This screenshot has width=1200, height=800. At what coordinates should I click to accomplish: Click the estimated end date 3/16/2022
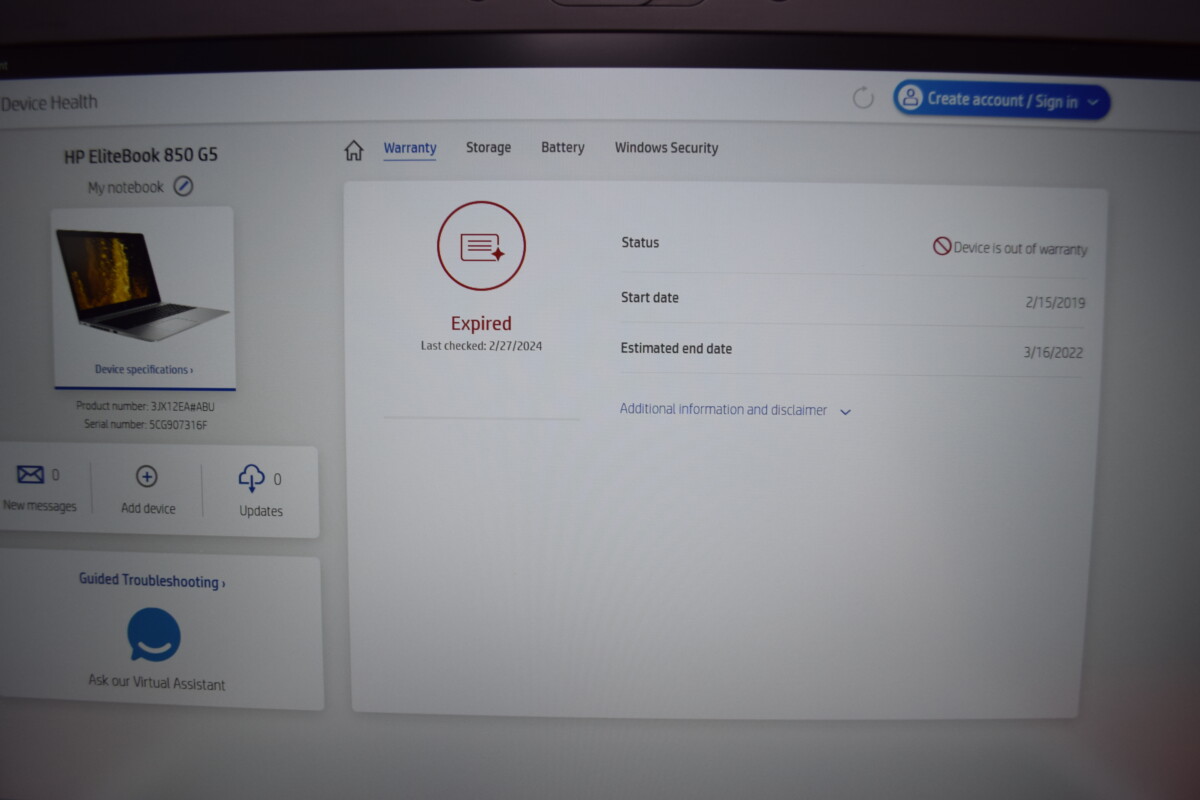pyautogui.click(x=1052, y=353)
